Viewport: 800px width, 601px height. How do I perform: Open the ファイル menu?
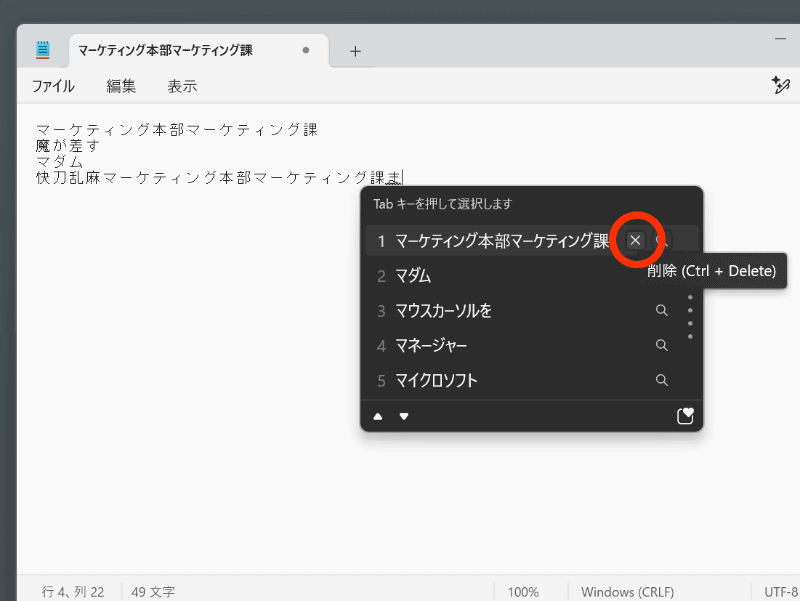[53, 87]
